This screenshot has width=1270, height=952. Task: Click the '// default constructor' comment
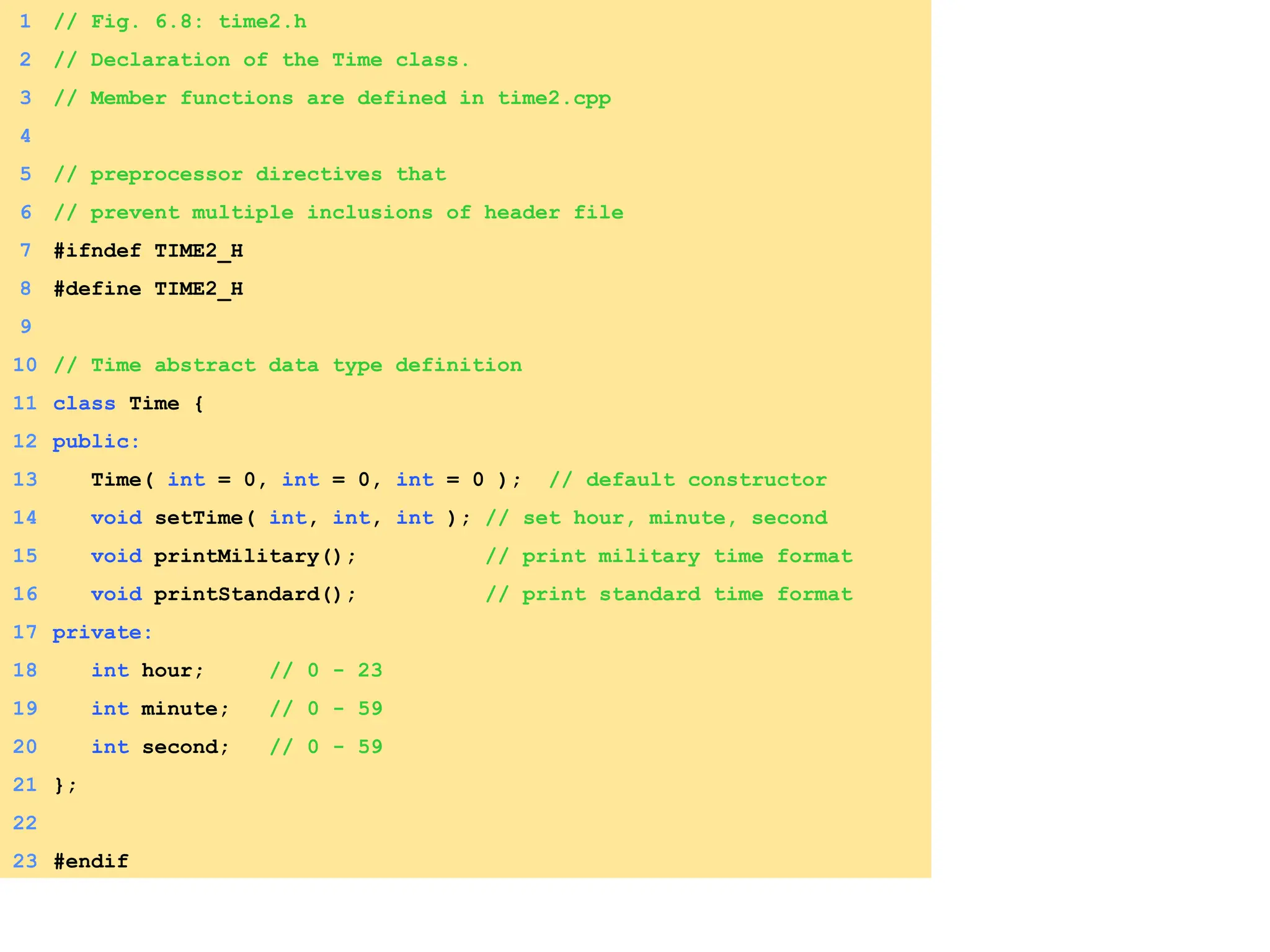coord(688,480)
